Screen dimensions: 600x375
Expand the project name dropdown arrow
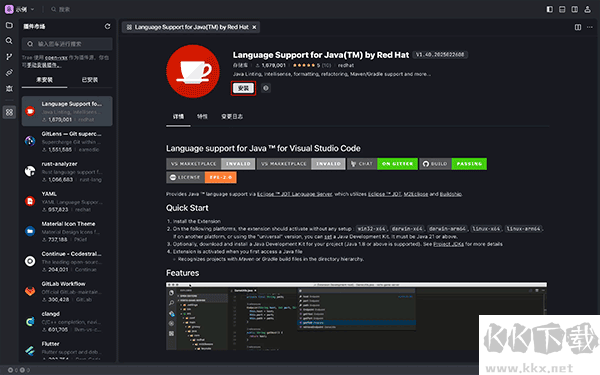tap(33, 9)
